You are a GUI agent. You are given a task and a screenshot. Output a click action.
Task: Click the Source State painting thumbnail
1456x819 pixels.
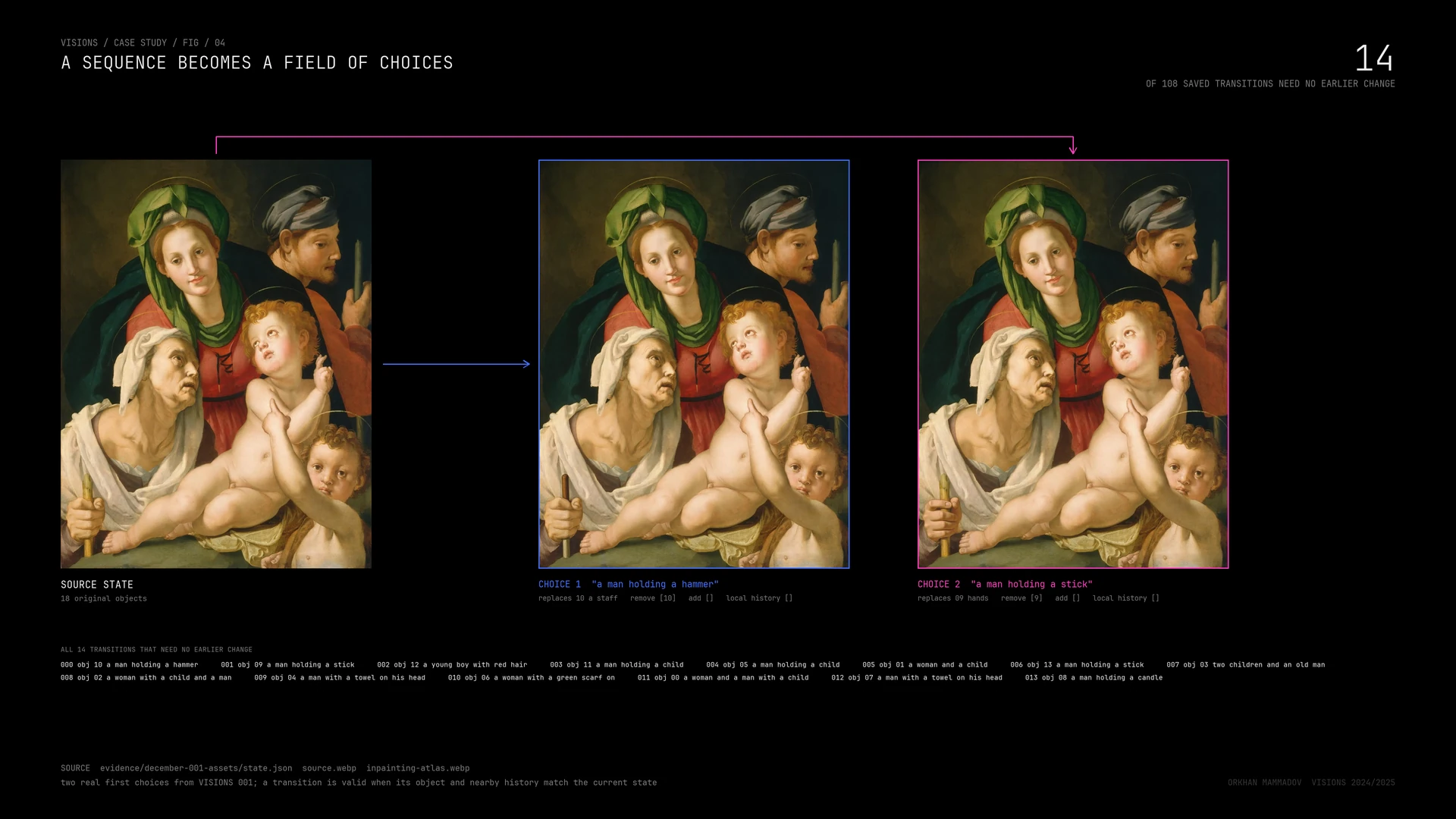216,364
